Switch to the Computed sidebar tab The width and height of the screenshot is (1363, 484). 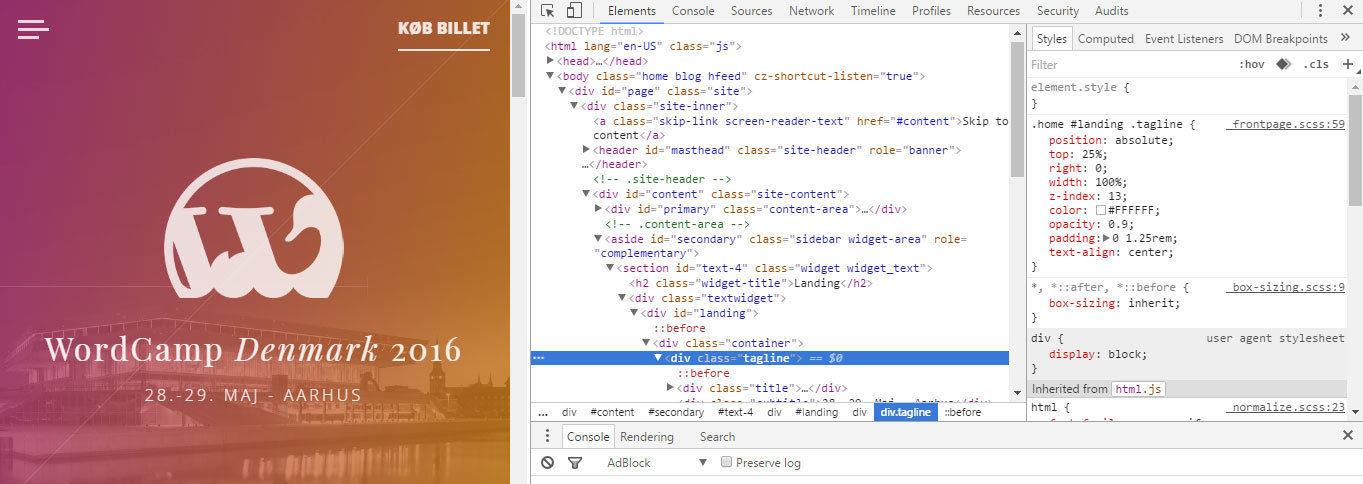click(x=1106, y=39)
